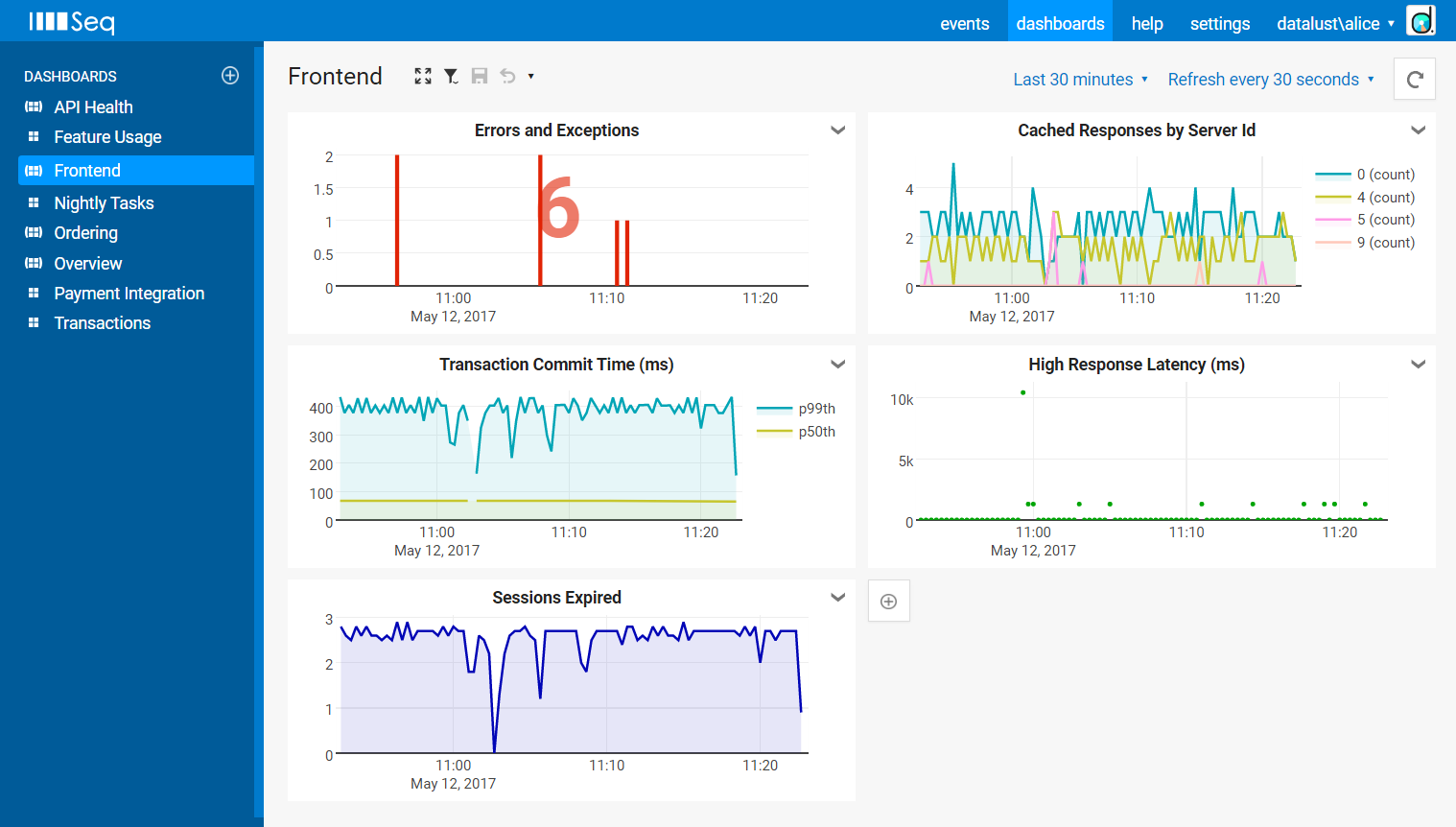Image resolution: width=1456 pixels, height=827 pixels.
Task: Toggle the p50th legend series
Action: (x=796, y=432)
